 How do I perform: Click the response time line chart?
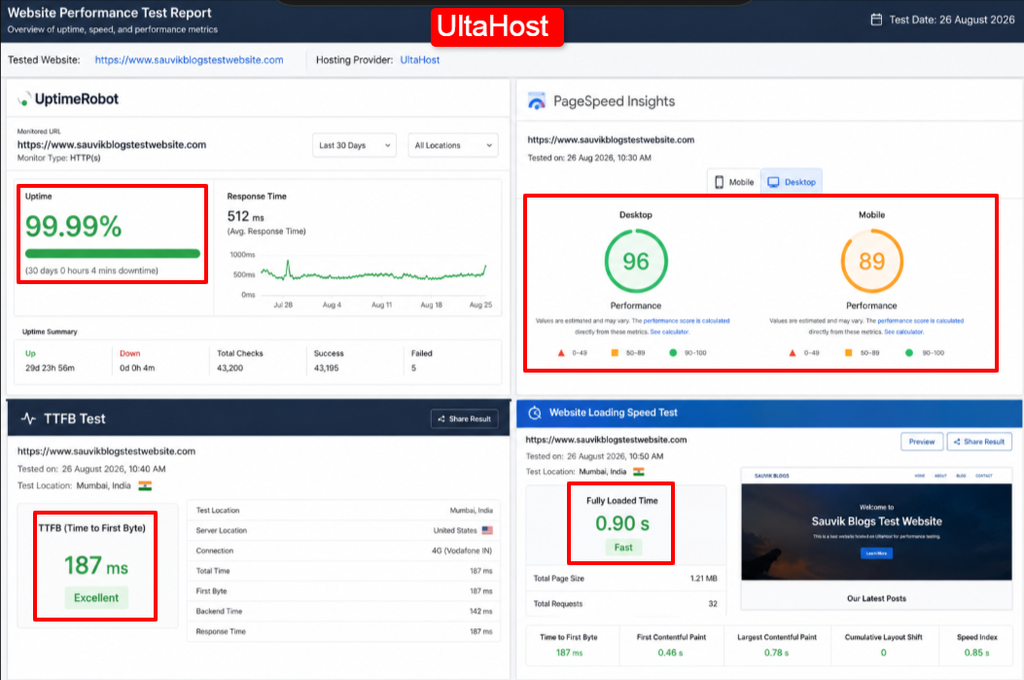click(373, 271)
